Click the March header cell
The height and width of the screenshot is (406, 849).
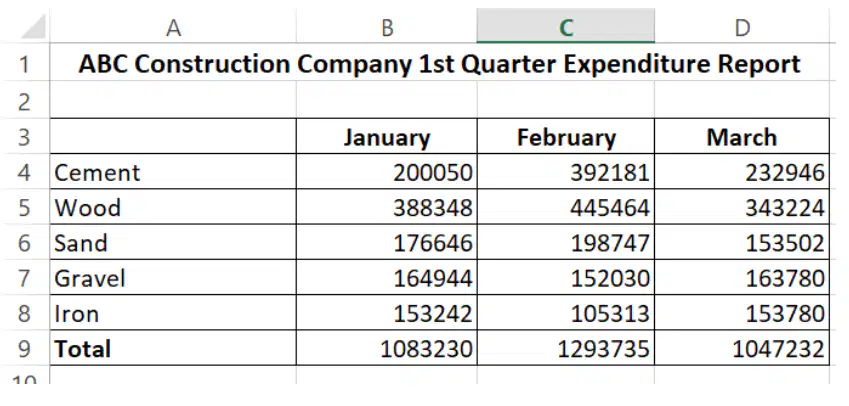[x=742, y=136]
